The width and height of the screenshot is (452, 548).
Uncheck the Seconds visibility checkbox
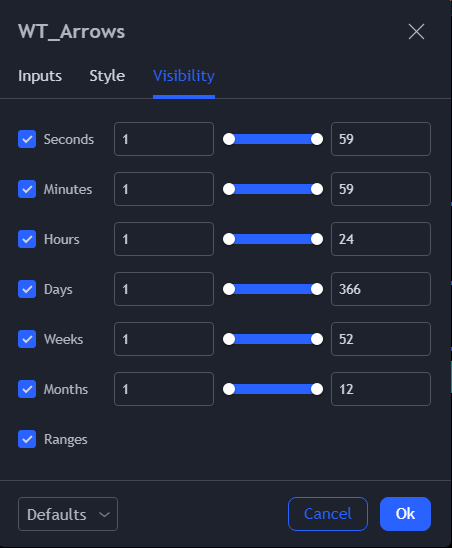click(x=27, y=139)
